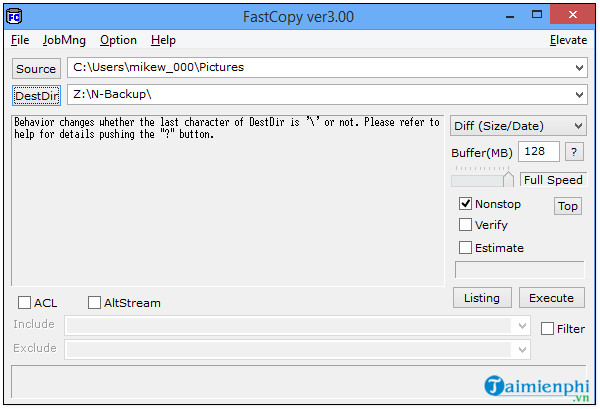
Task: Click the Full Speed label box
Action: [x=553, y=180]
